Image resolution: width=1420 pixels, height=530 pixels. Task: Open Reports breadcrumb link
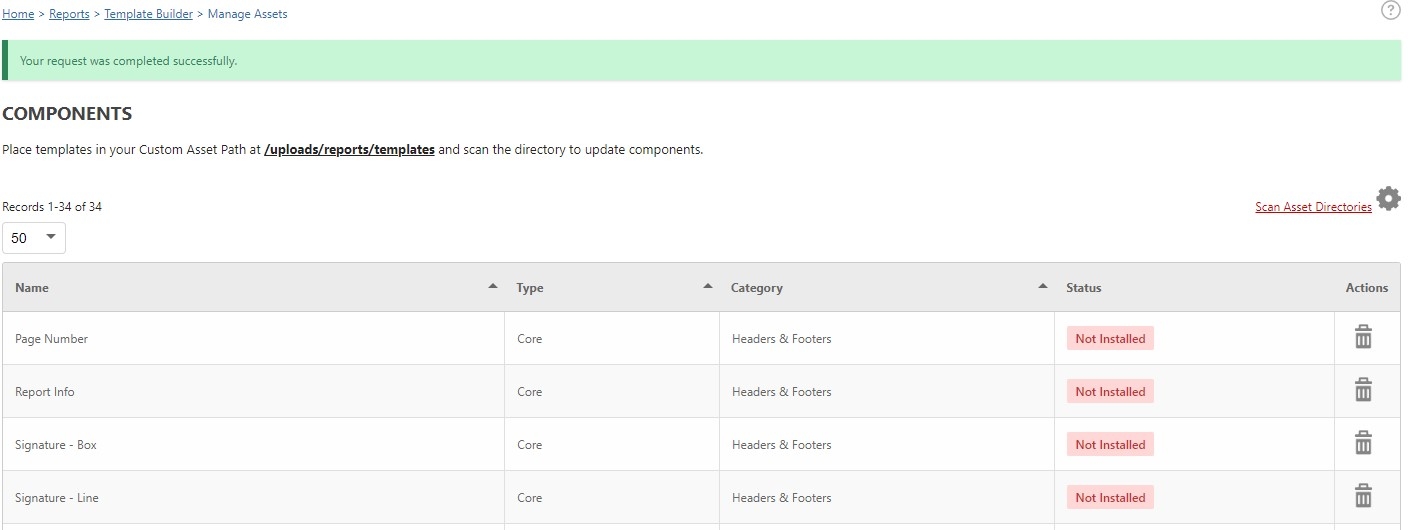[69, 14]
